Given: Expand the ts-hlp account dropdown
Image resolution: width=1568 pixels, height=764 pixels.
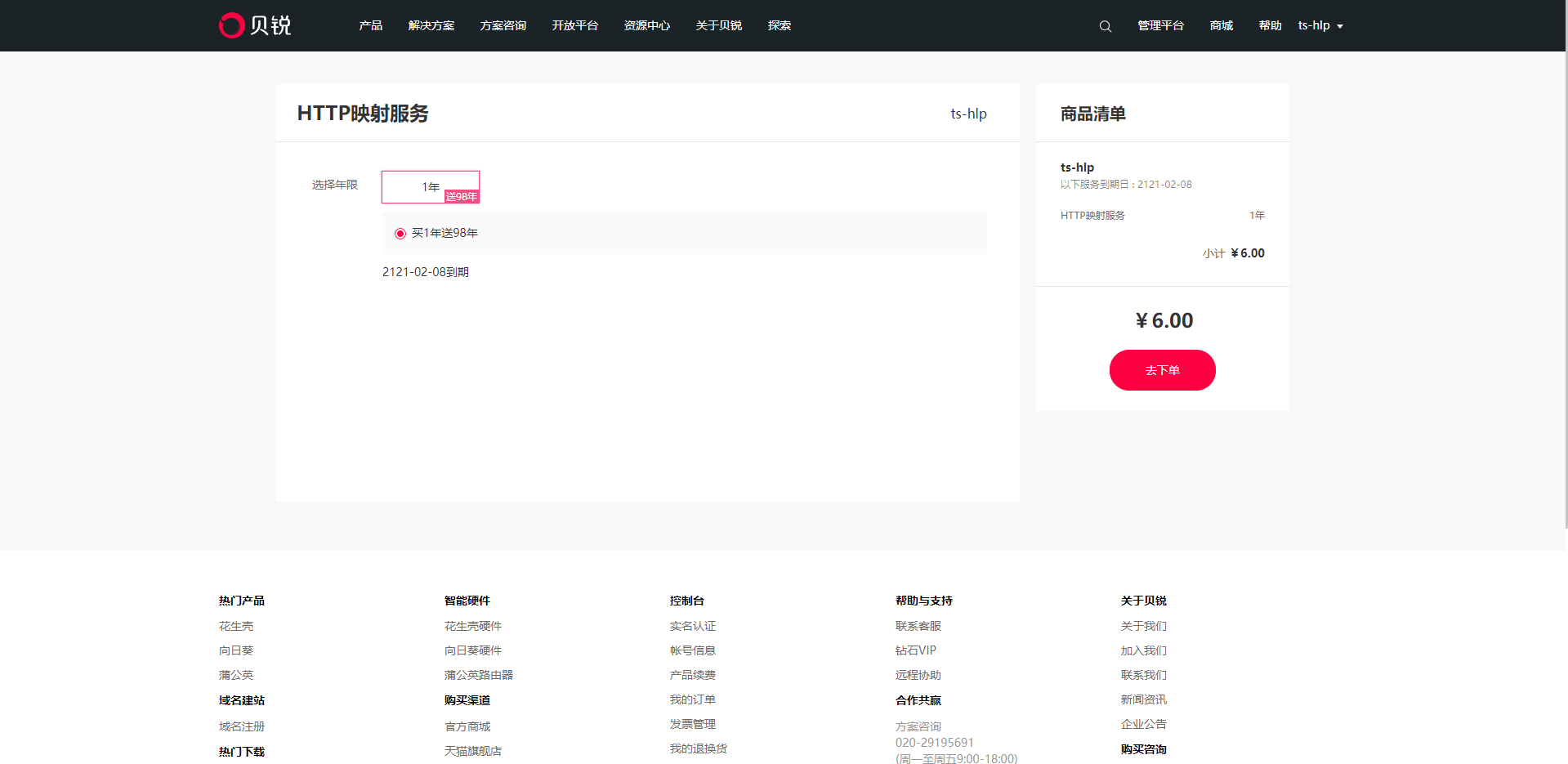Looking at the screenshot, I should pos(1320,25).
